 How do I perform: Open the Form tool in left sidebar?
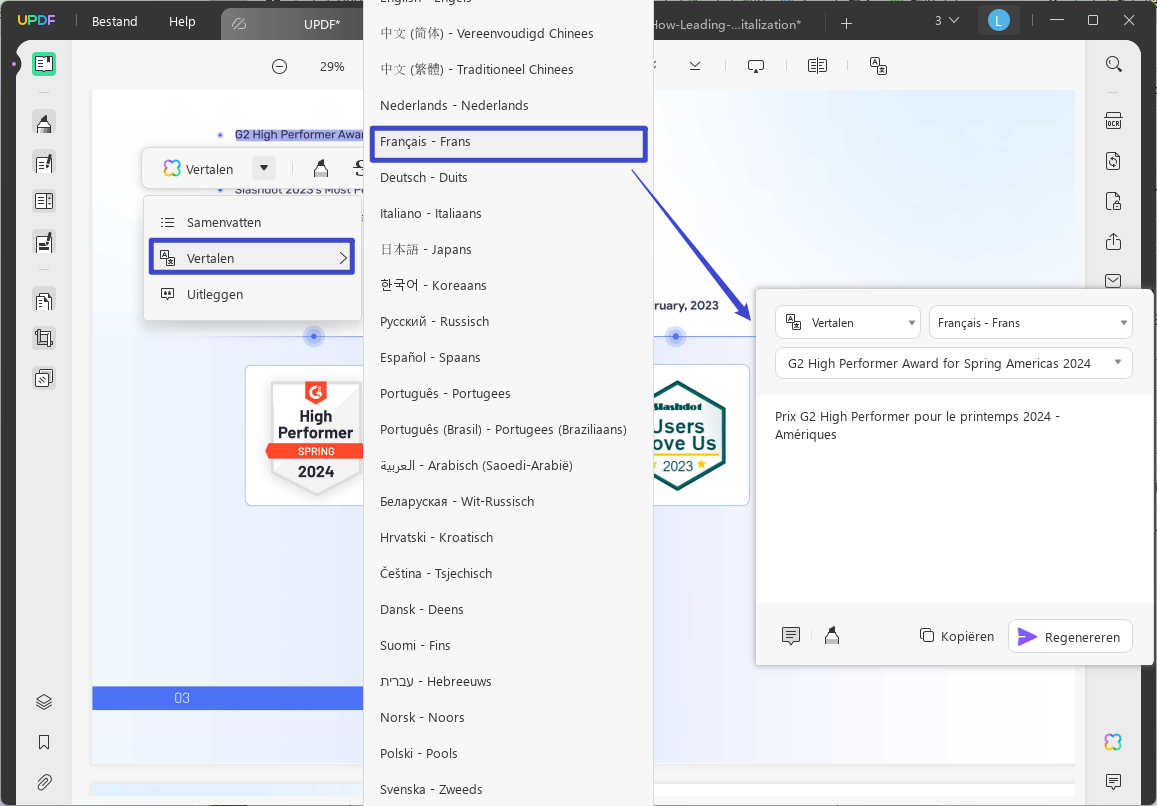point(44,201)
